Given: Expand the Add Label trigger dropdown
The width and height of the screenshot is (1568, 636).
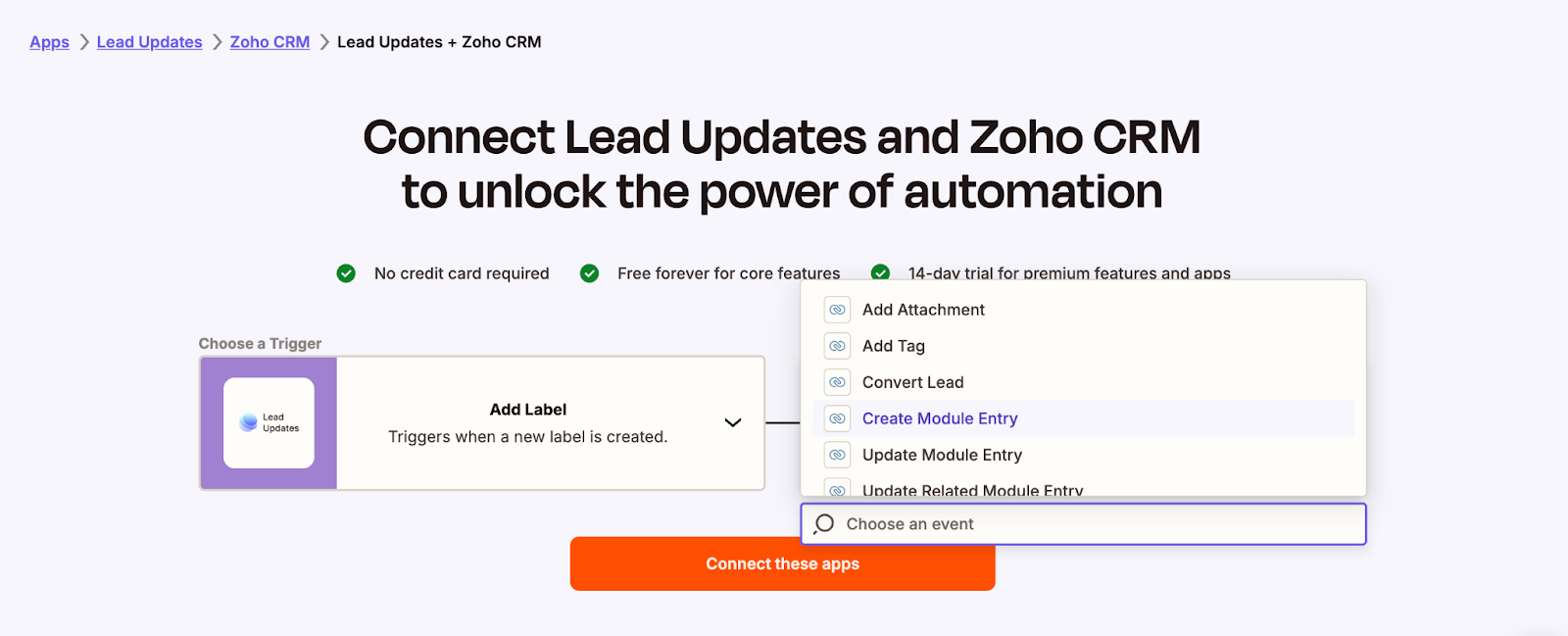Looking at the screenshot, I should point(732,422).
